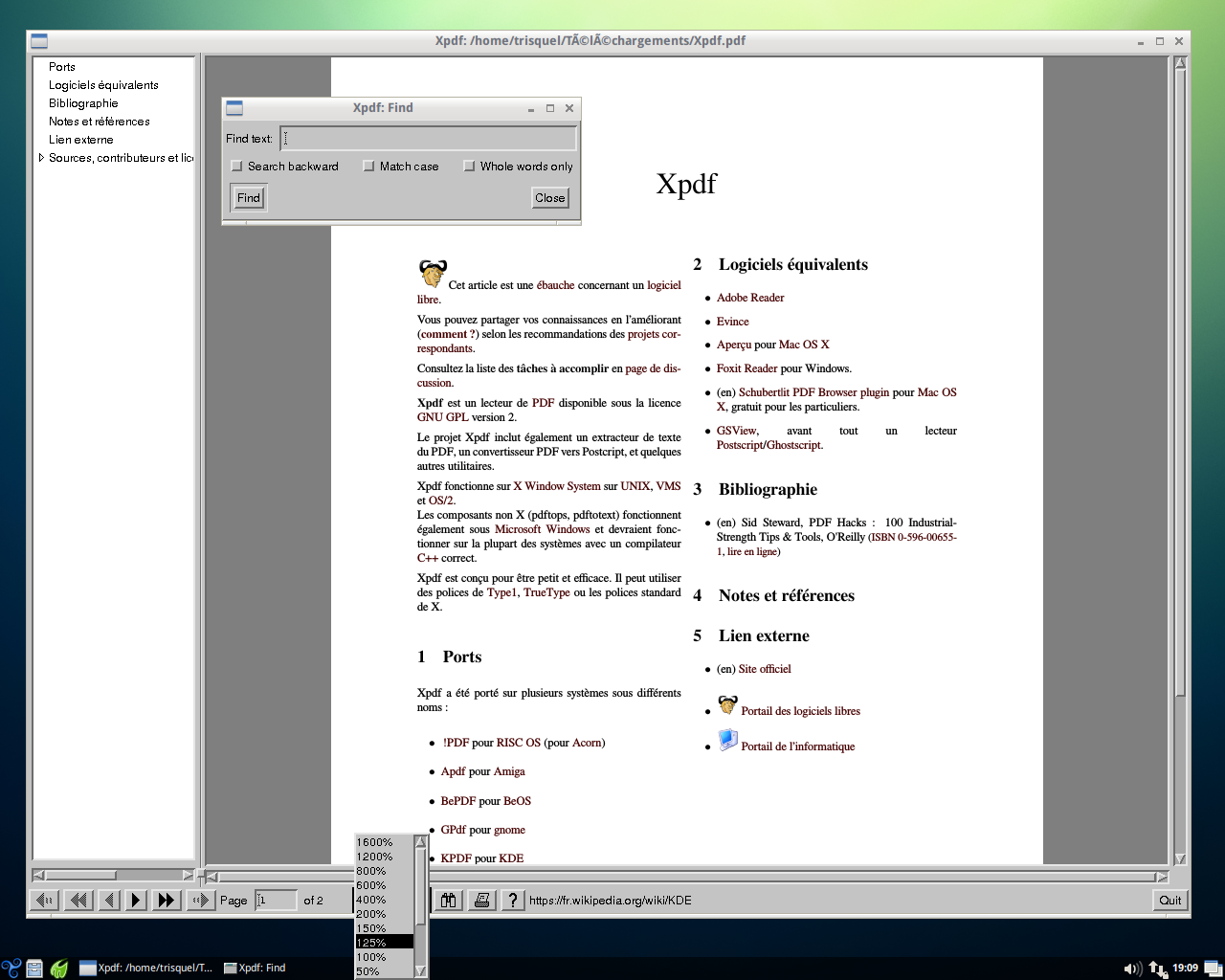Check the Whole words only option
Image resolution: width=1225 pixels, height=980 pixels.
coord(469,167)
